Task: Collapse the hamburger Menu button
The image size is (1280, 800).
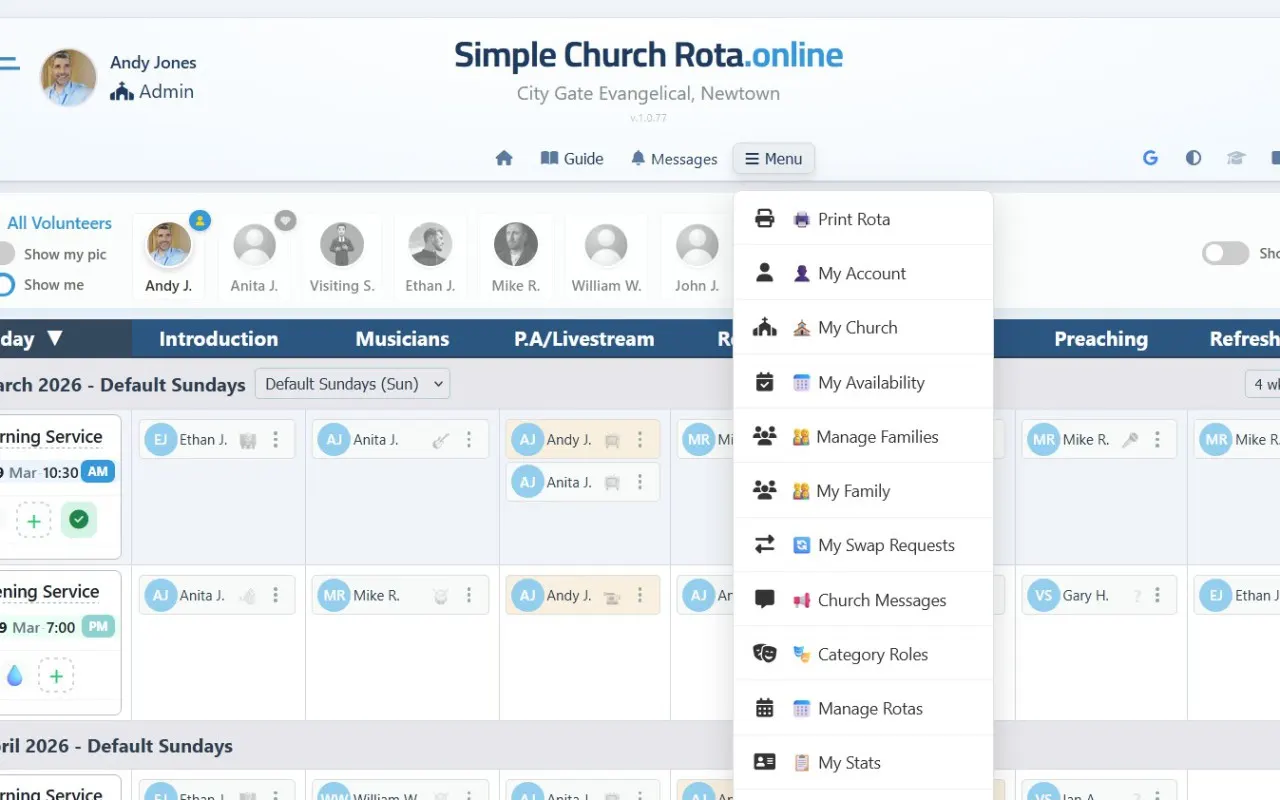Action: [x=774, y=158]
